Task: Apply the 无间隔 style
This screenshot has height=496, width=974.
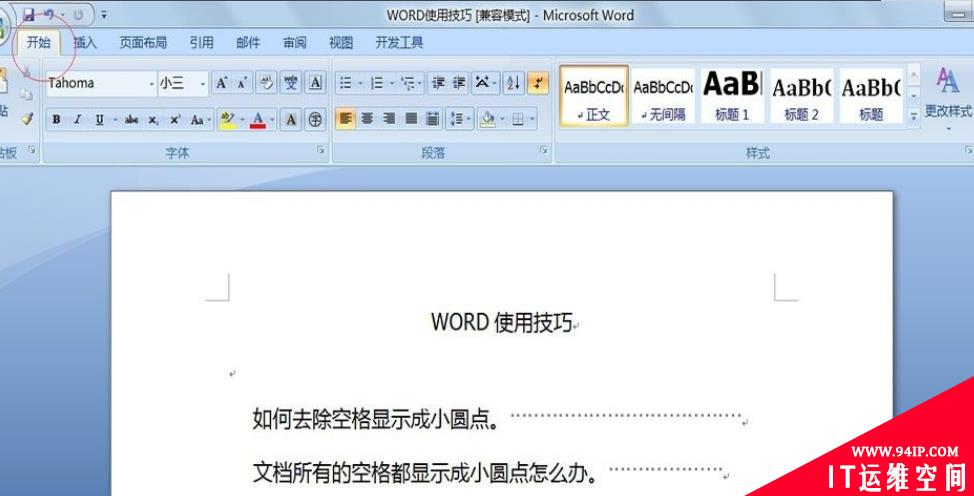Action: (x=663, y=96)
